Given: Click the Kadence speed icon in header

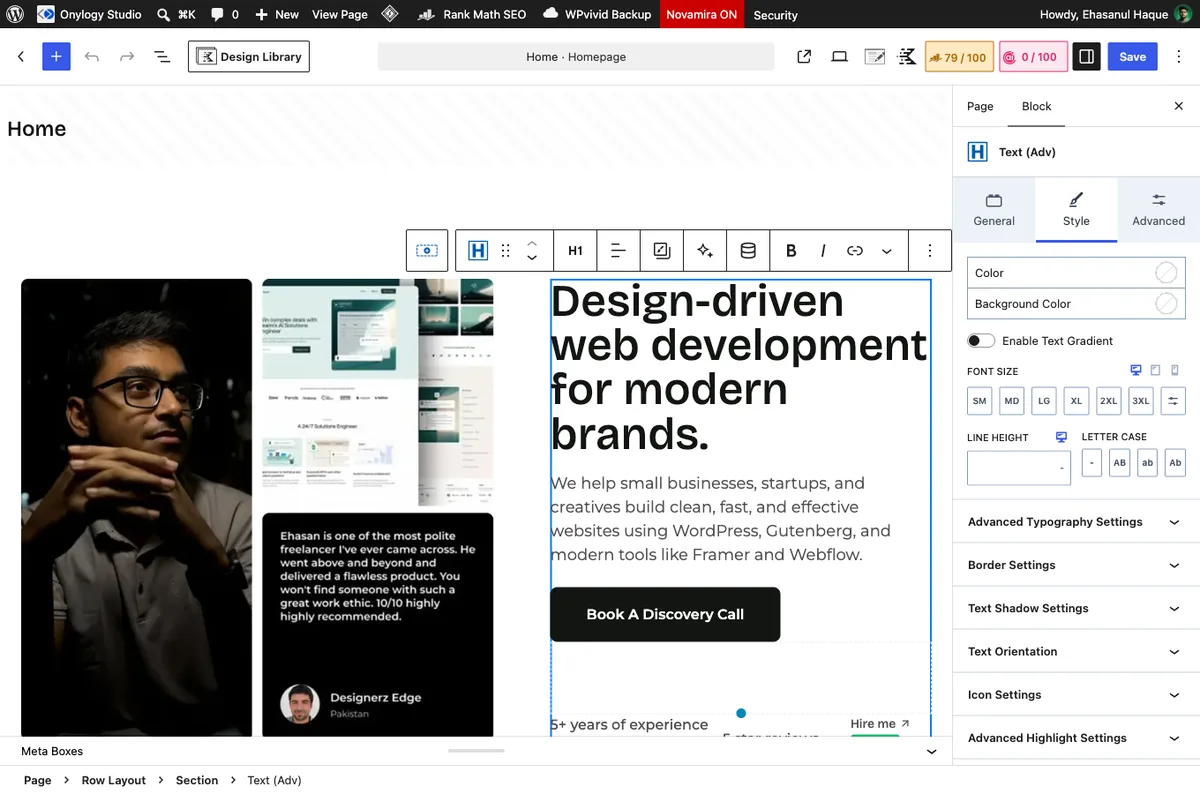Looking at the screenshot, I should [907, 57].
